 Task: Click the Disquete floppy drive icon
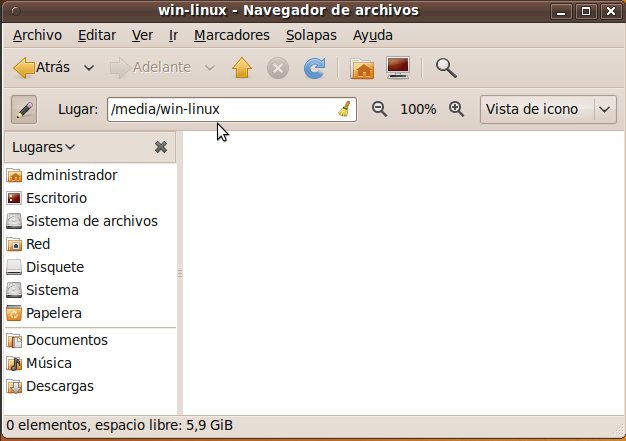tap(14, 267)
